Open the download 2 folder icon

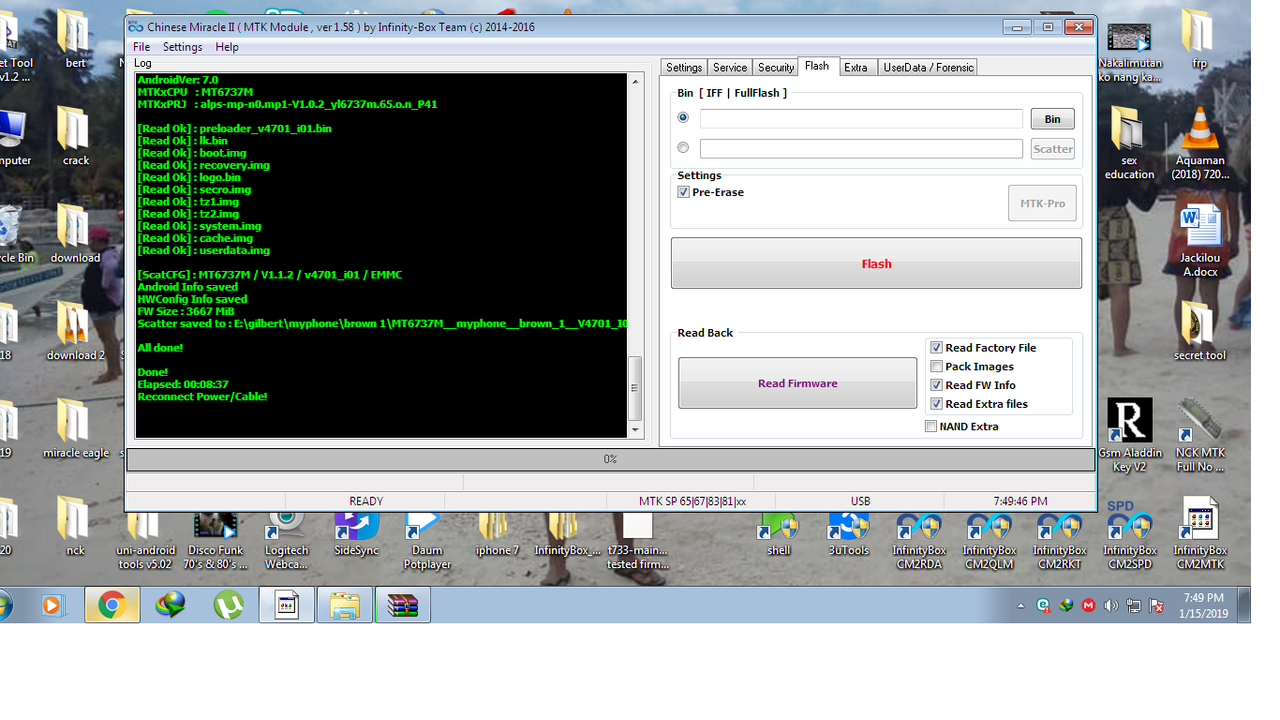75,332
